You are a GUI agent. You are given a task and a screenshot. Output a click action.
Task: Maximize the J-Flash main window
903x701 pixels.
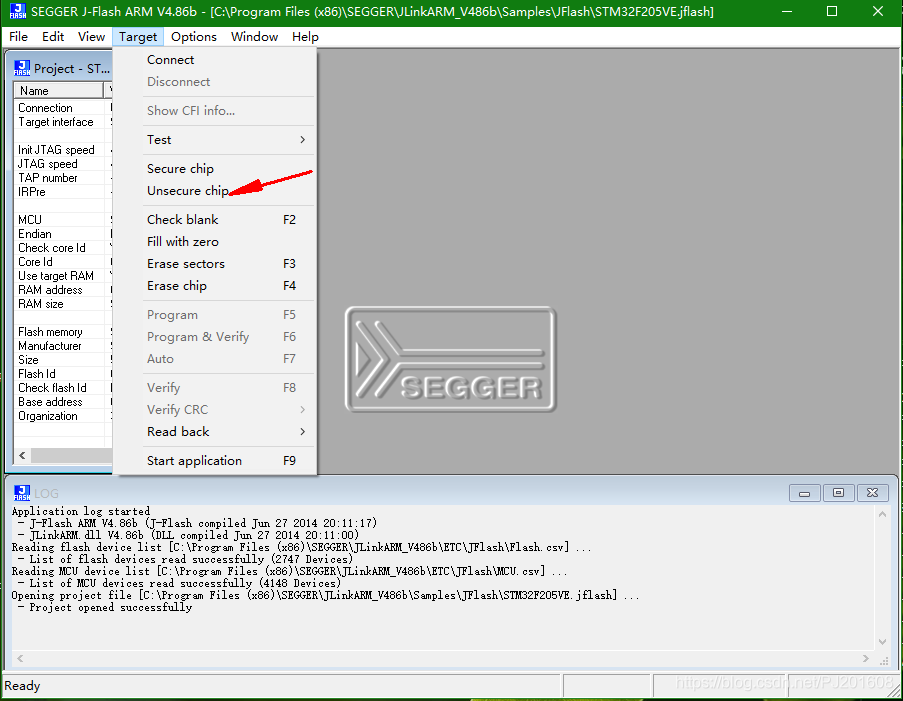coord(832,11)
